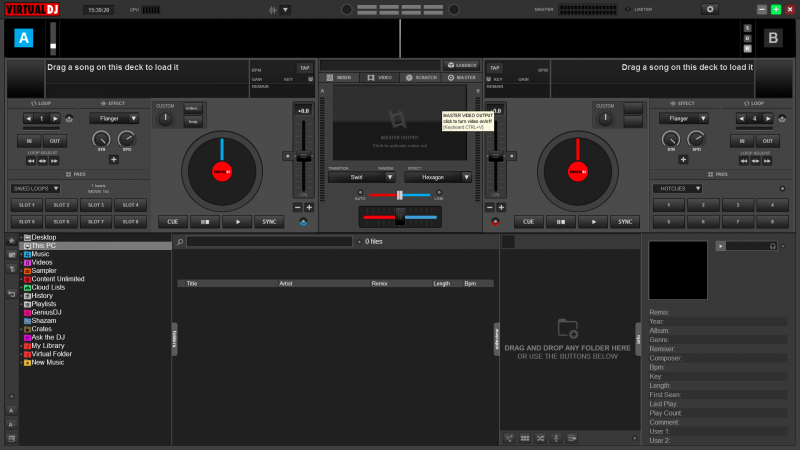Toggle the SANDBOX mode
Screen dimensions: 800x450
pyautogui.click(x=462, y=65)
